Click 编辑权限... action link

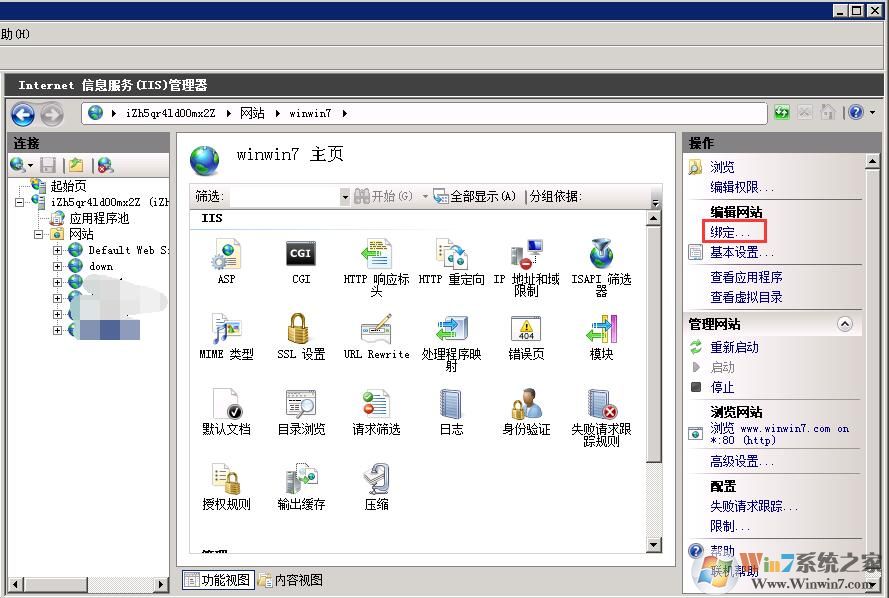(742, 187)
